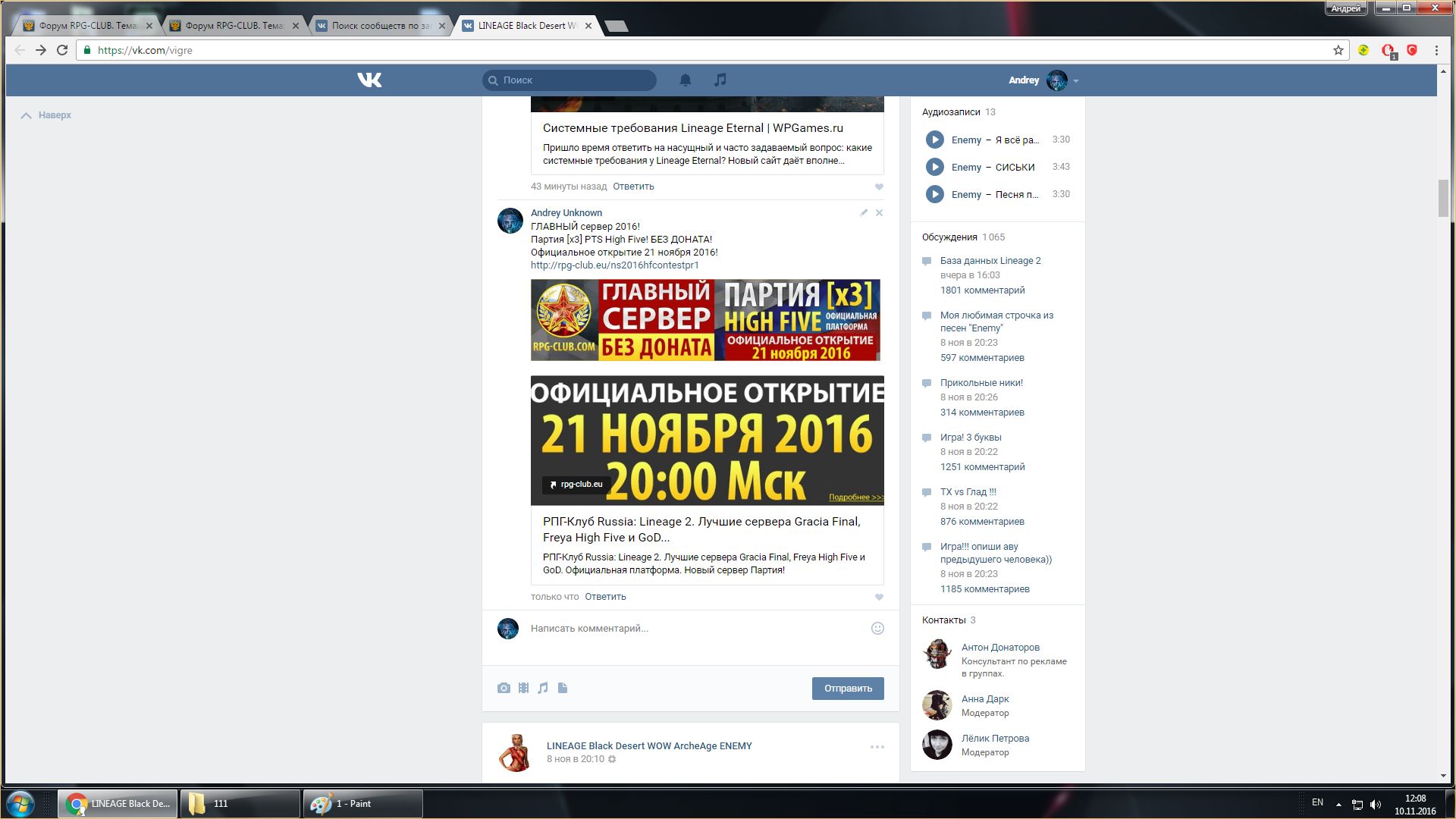This screenshot has height=819, width=1456.
Task: Play Enemy – СИСЬКИ audio track
Action: pyautogui.click(x=934, y=167)
